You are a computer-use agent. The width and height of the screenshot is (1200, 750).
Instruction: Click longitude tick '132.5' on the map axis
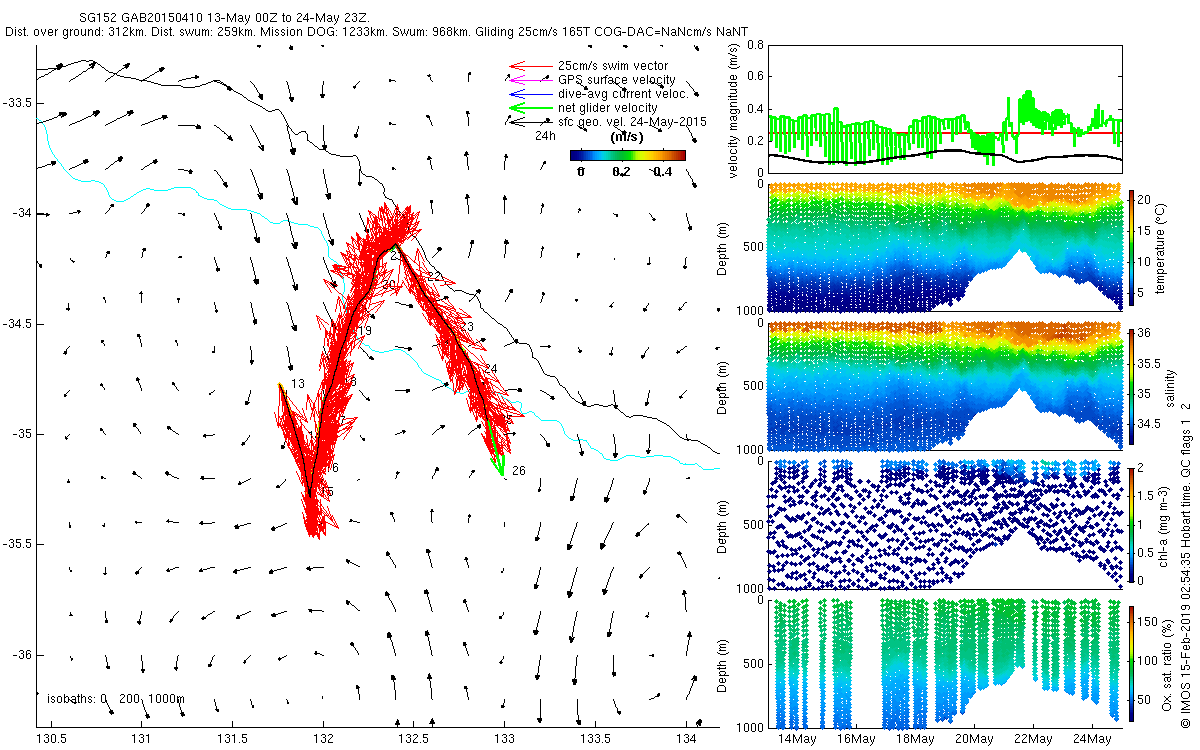point(414,738)
